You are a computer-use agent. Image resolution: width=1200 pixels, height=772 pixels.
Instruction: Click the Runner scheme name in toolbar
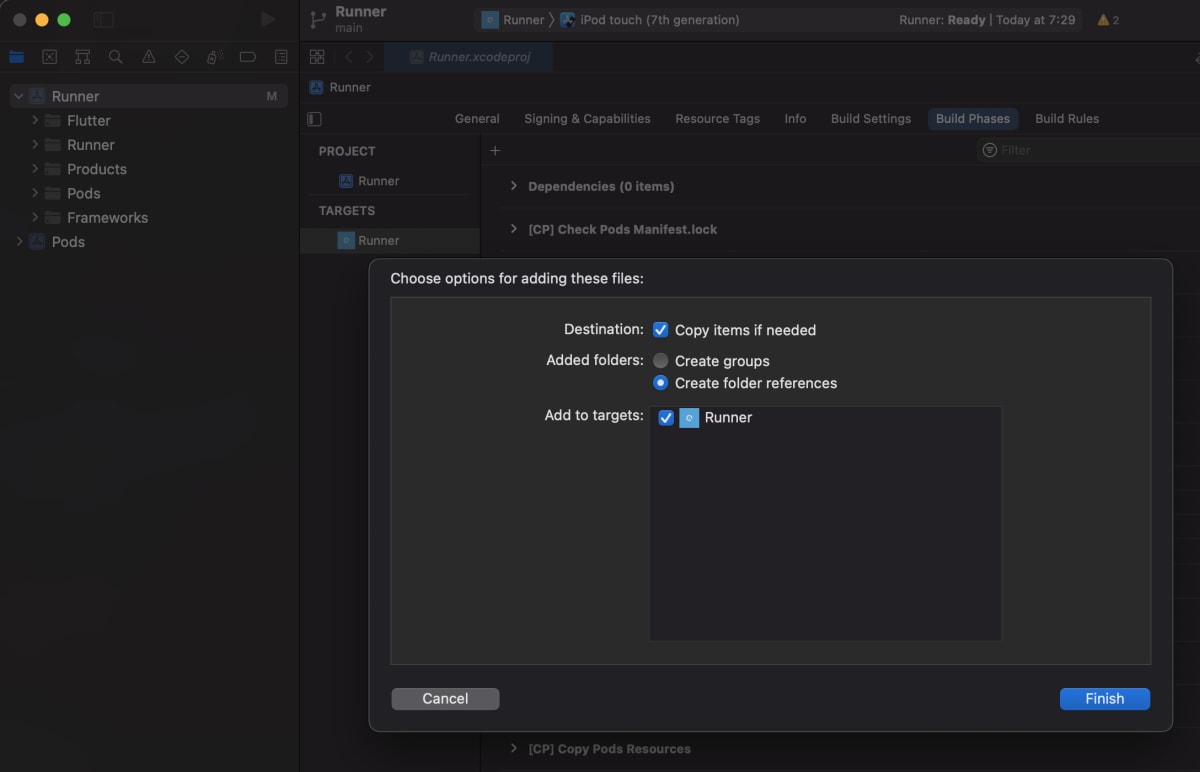coord(524,20)
